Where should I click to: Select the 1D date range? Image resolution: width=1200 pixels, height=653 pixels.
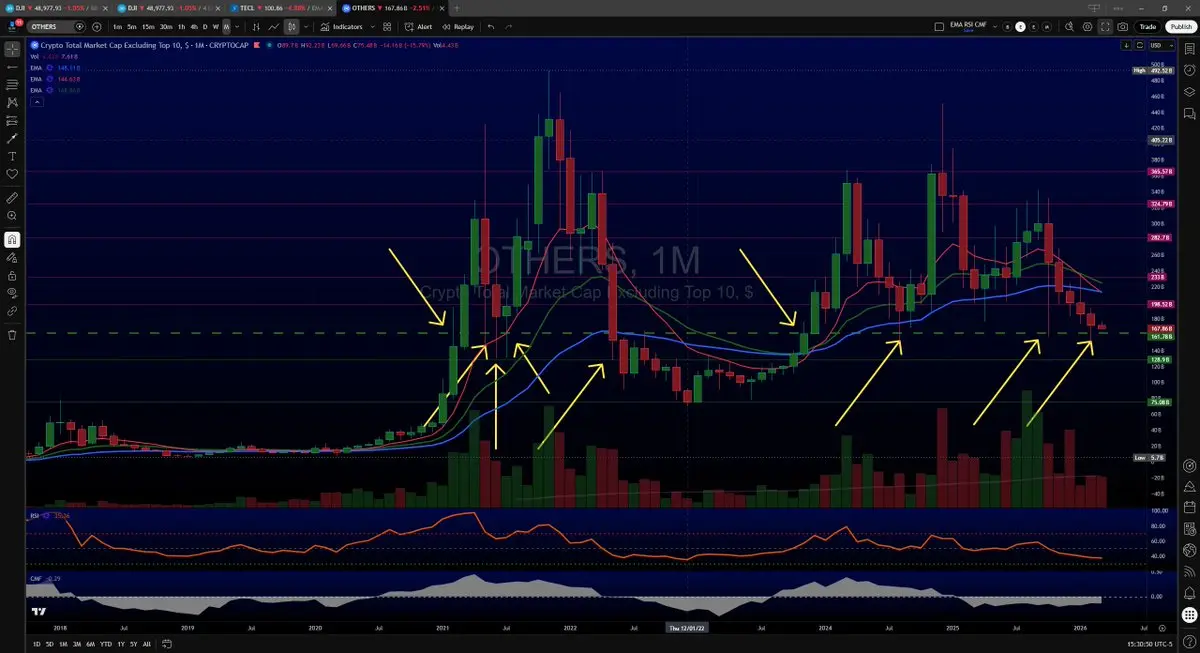coord(36,644)
